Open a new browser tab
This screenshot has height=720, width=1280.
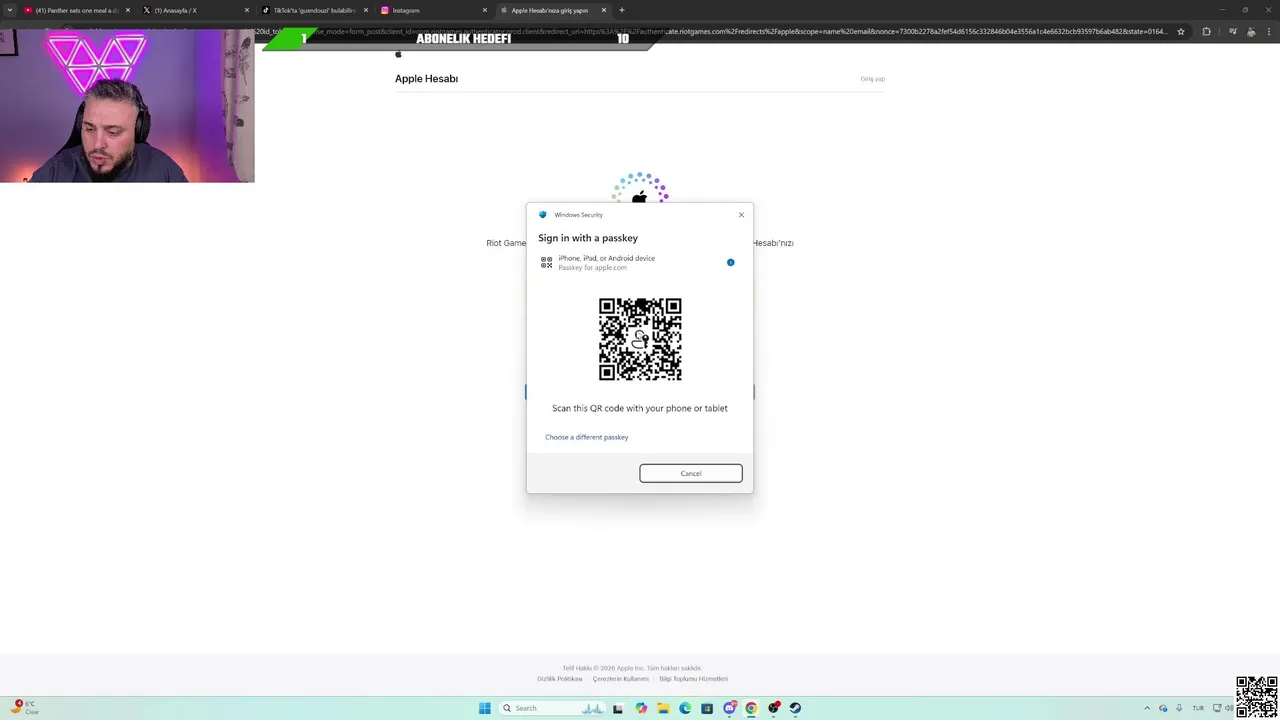[x=622, y=10]
